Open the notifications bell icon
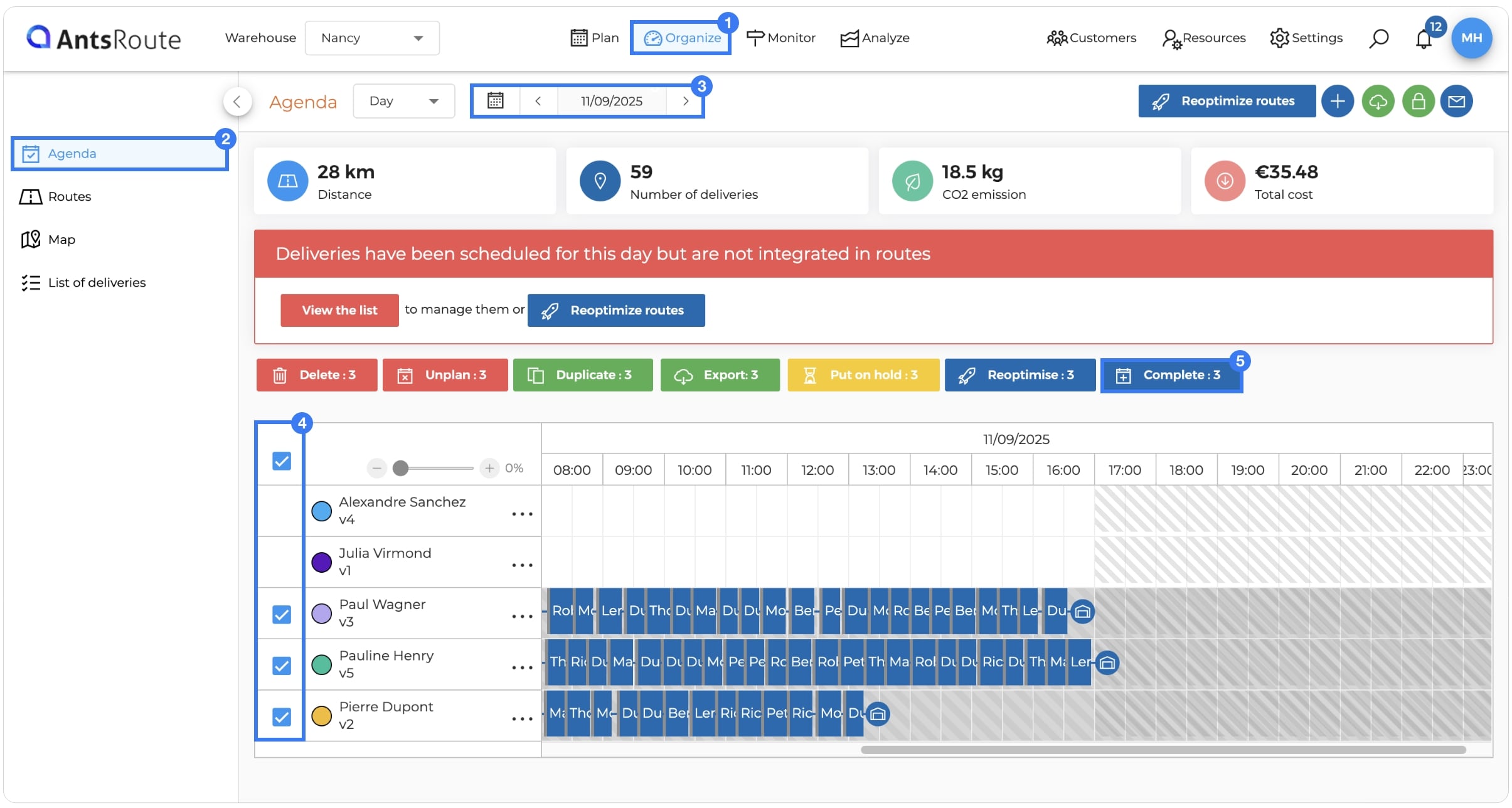Image resolution: width=1512 pixels, height=808 pixels. click(x=1424, y=39)
